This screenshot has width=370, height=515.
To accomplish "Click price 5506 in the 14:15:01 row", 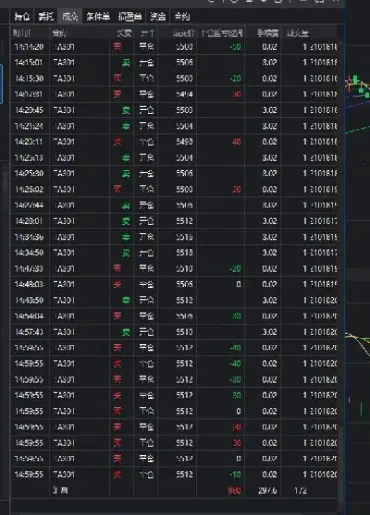I will [x=184, y=62].
